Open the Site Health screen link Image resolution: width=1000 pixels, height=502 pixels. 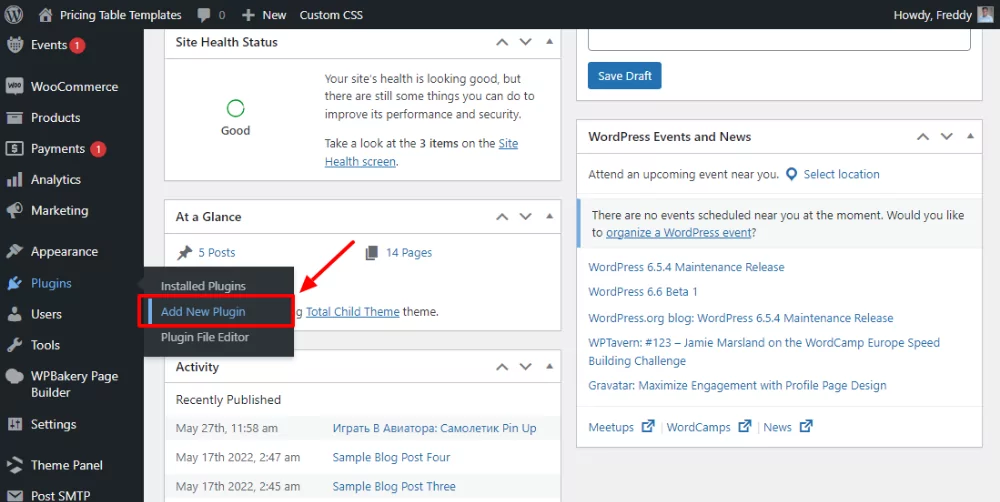coord(360,161)
